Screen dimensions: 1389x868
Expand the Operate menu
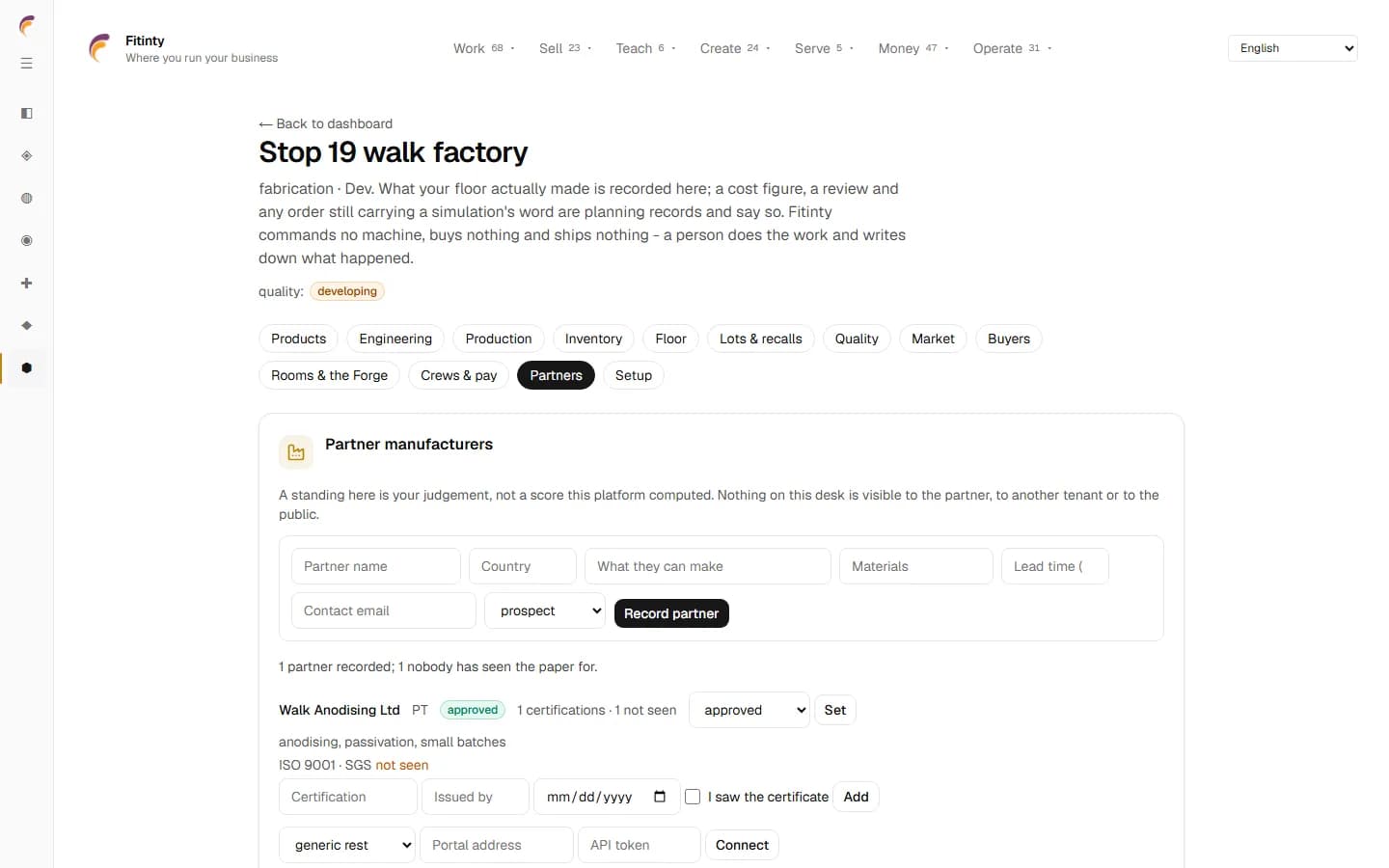1012,48
